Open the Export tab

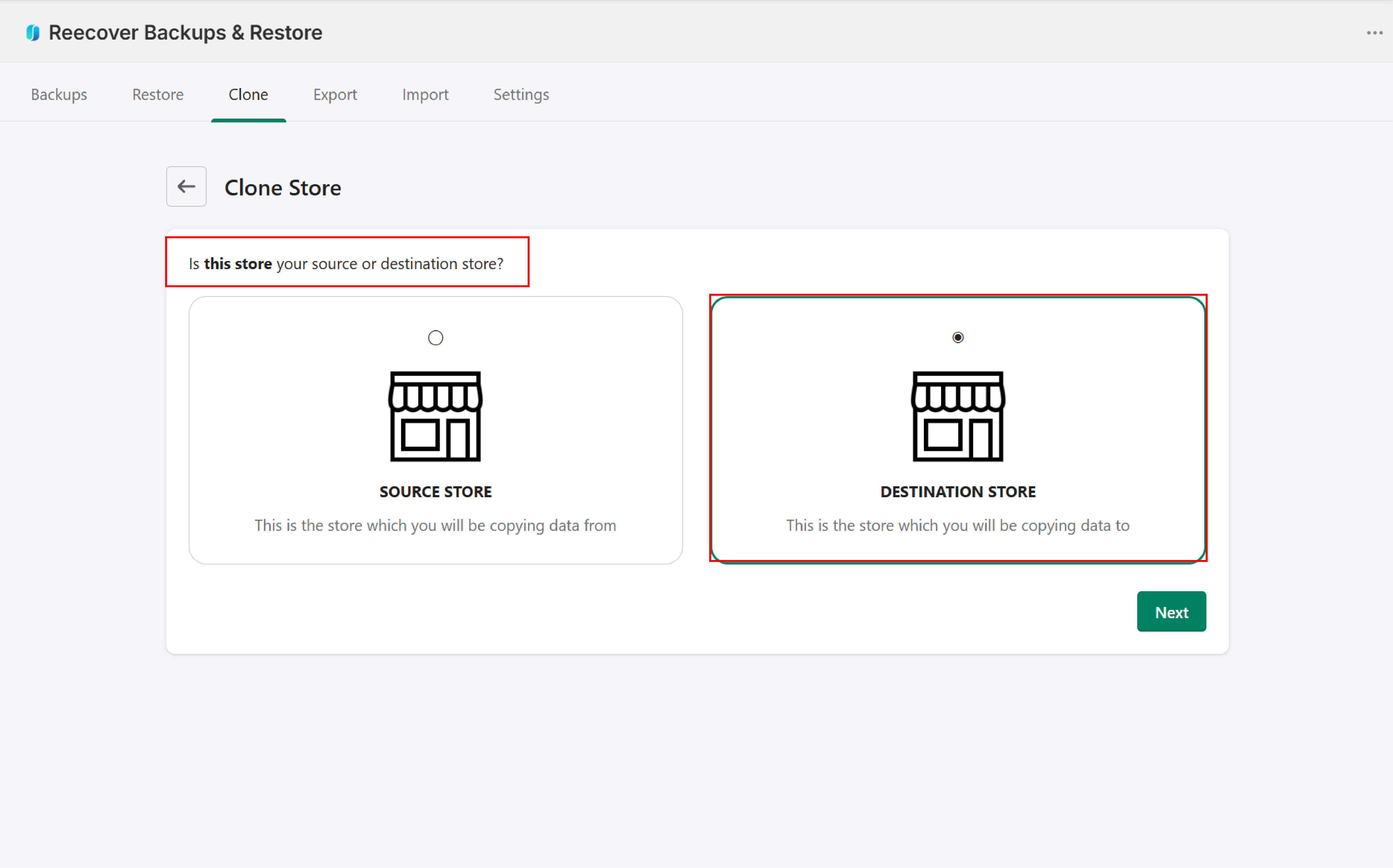(x=335, y=94)
